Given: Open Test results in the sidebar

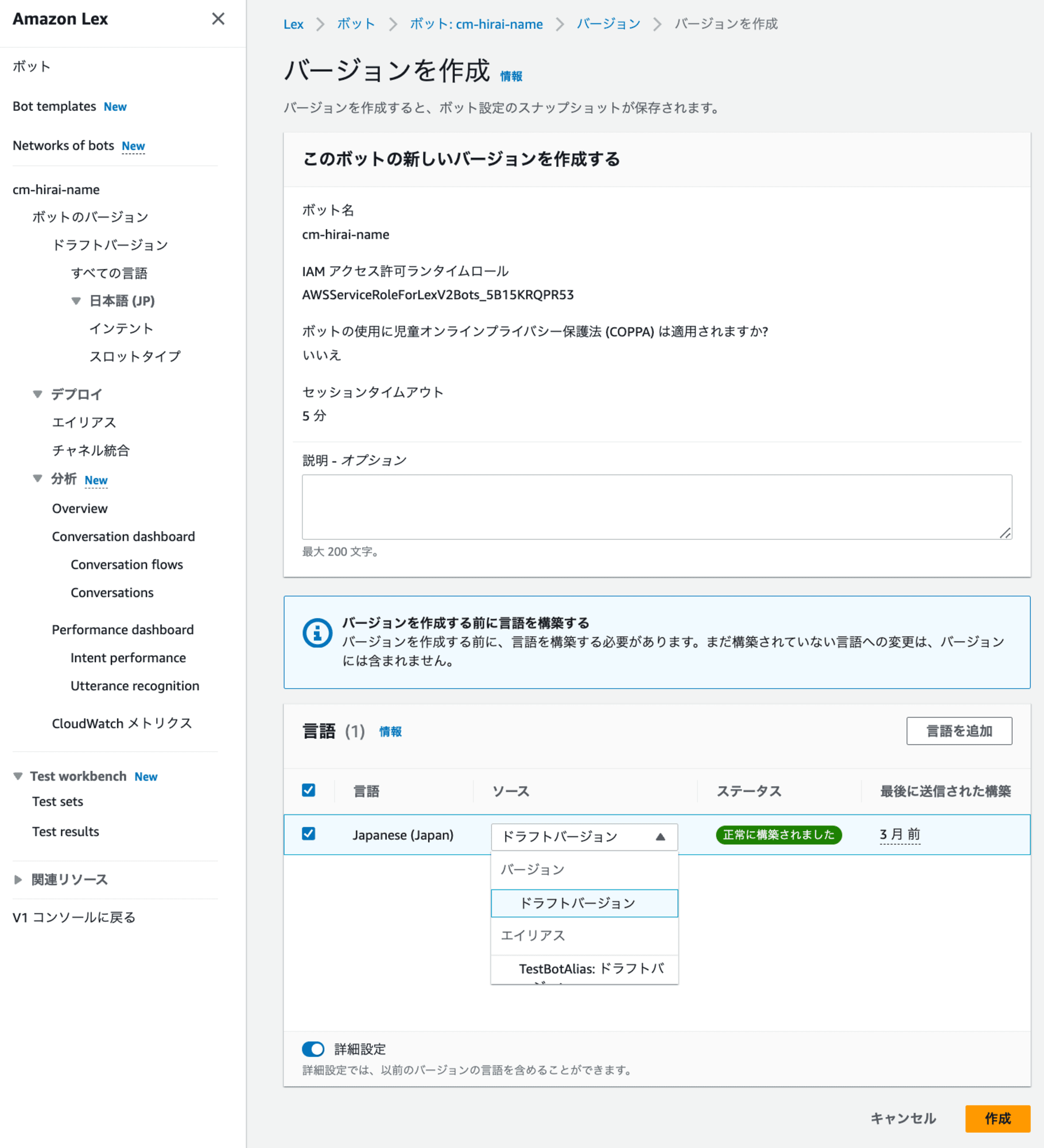Looking at the screenshot, I should [x=65, y=831].
